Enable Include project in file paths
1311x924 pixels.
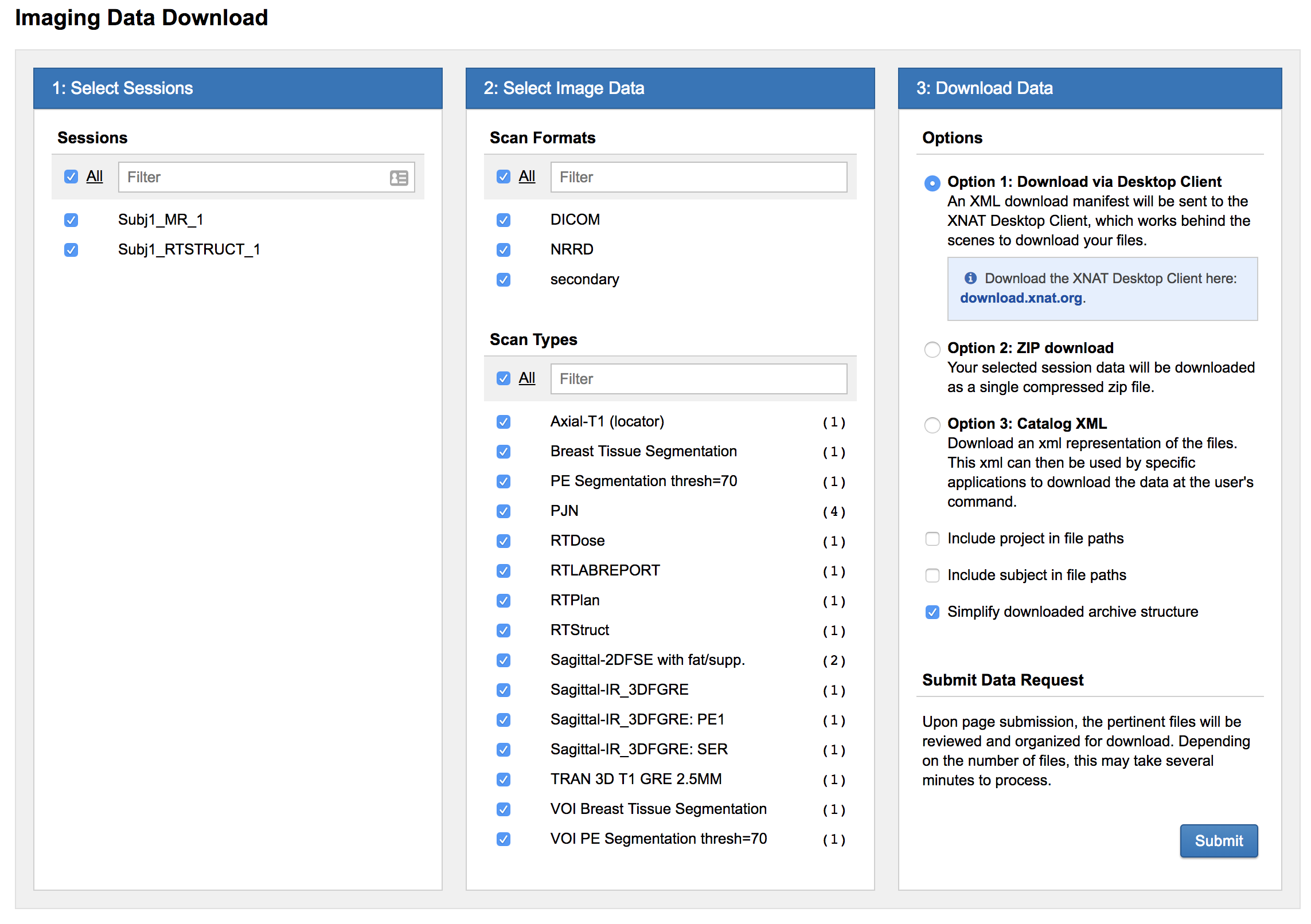(x=932, y=539)
